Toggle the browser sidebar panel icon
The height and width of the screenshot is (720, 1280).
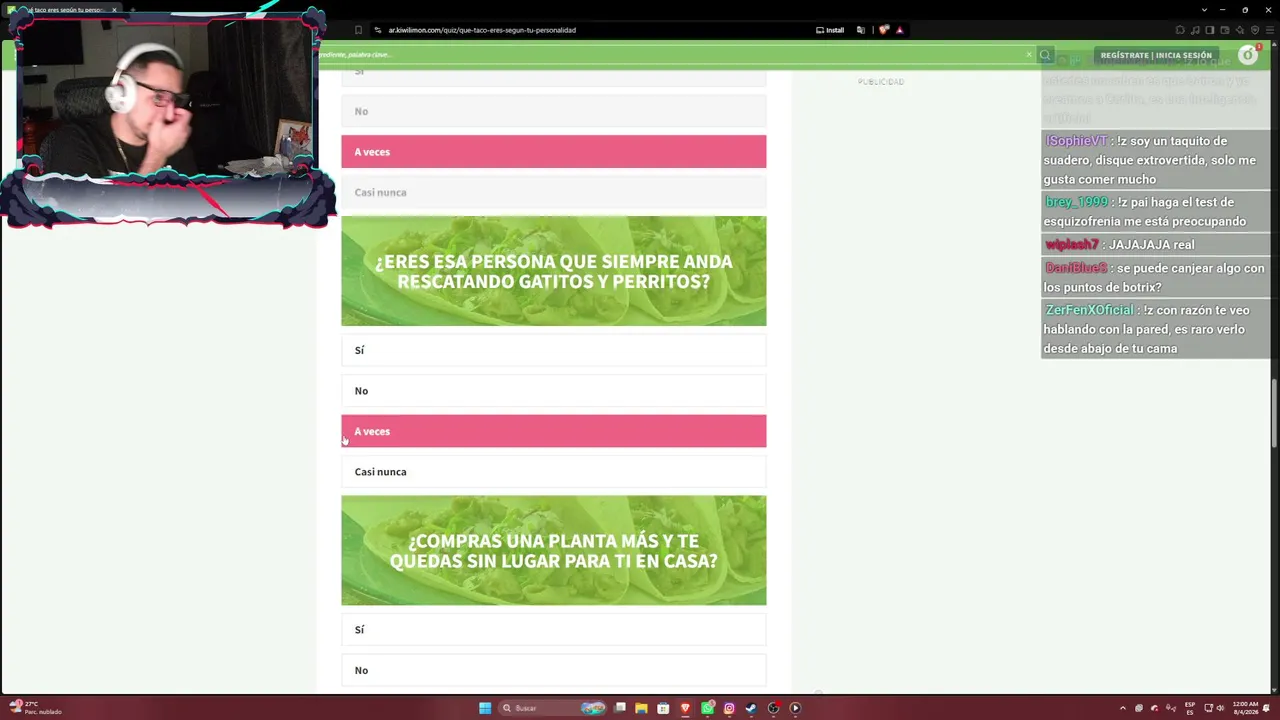(1210, 30)
